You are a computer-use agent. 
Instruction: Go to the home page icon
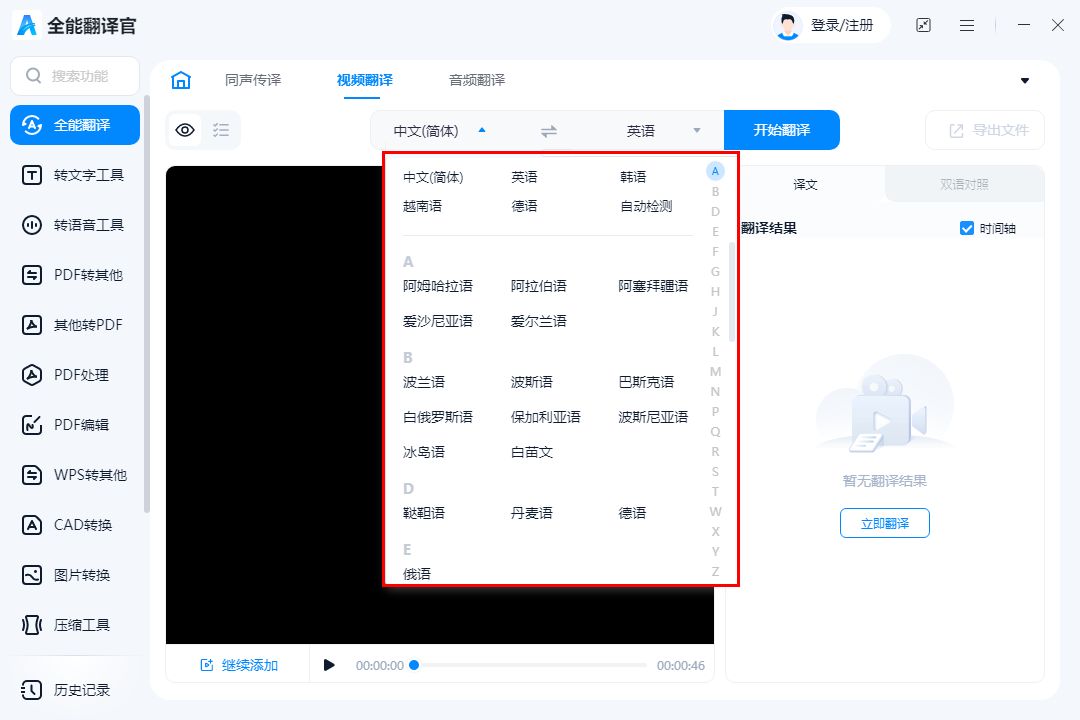(181, 80)
